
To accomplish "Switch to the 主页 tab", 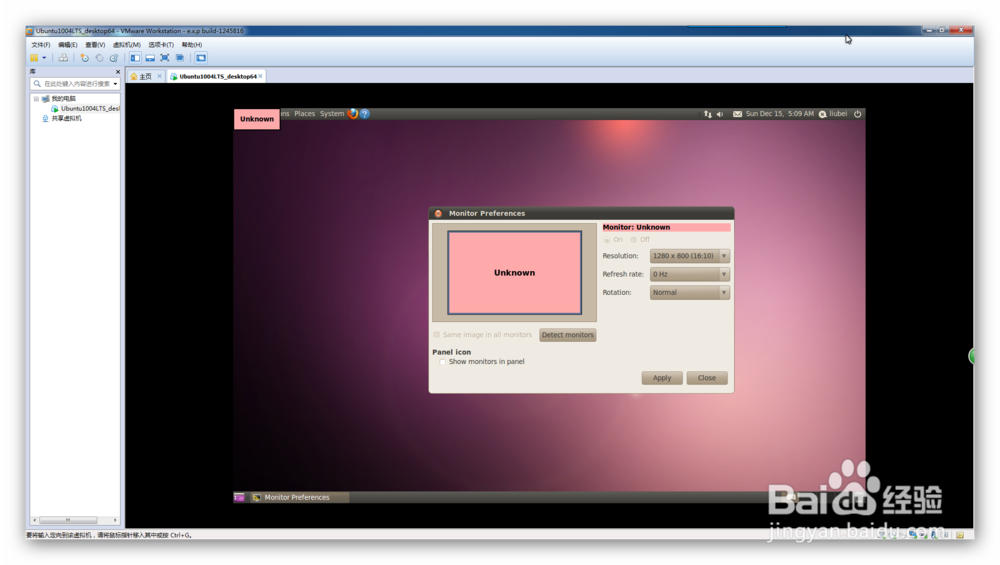I will pyautogui.click(x=142, y=76).
